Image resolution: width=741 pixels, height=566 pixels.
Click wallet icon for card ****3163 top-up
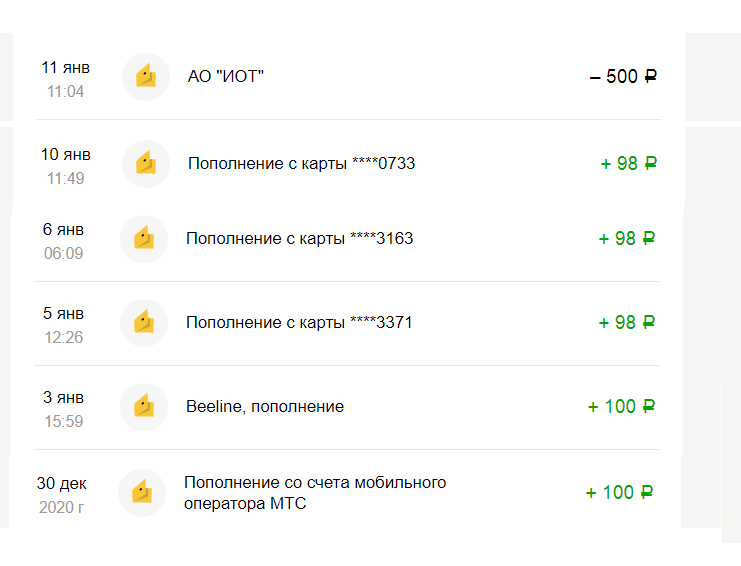(144, 239)
